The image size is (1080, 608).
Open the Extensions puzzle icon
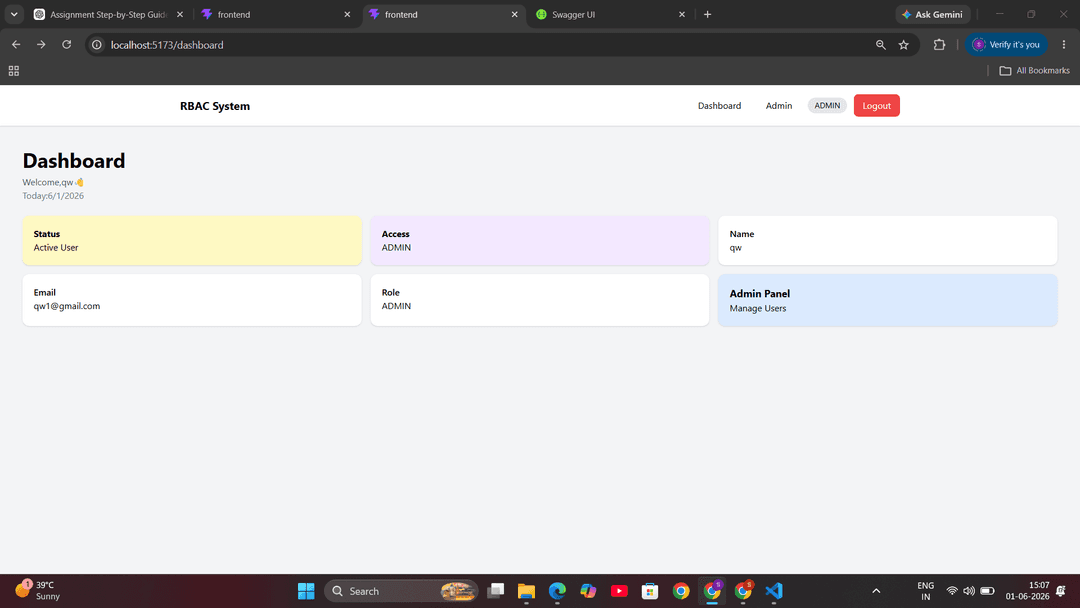[939, 45]
